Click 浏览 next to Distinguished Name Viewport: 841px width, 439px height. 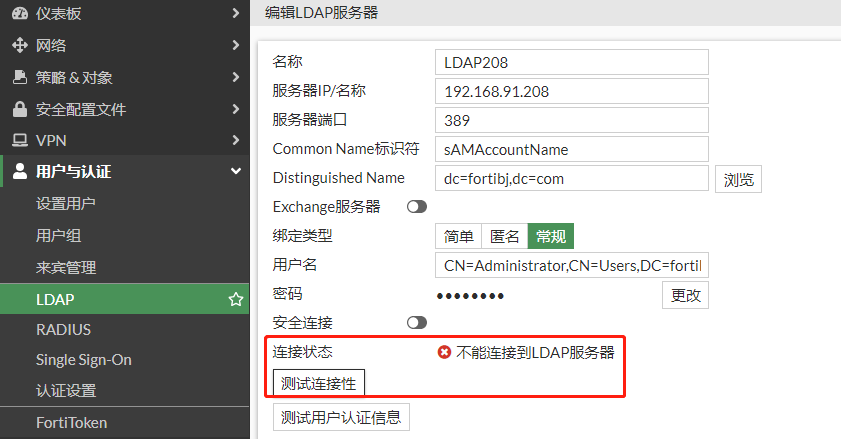point(738,180)
